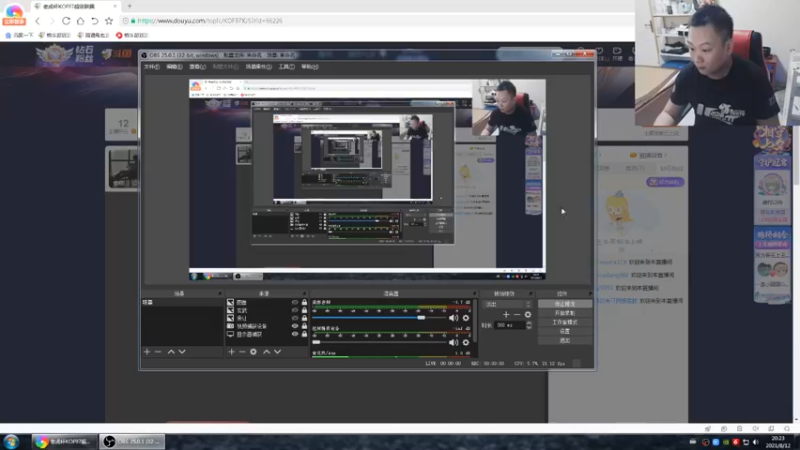This screenshot has height=450, width=800.
Task: Hide the 视频捕获设备 source via eye
Action: coord(295,326)
